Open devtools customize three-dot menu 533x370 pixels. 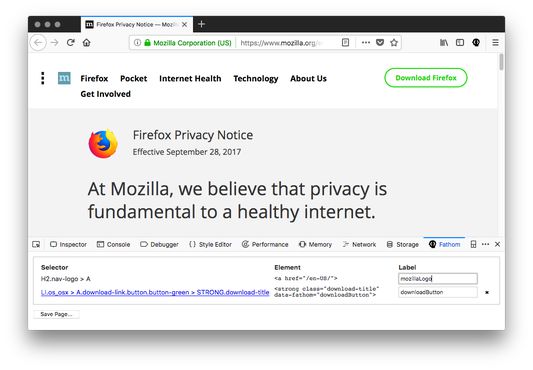tap(485, 244)
